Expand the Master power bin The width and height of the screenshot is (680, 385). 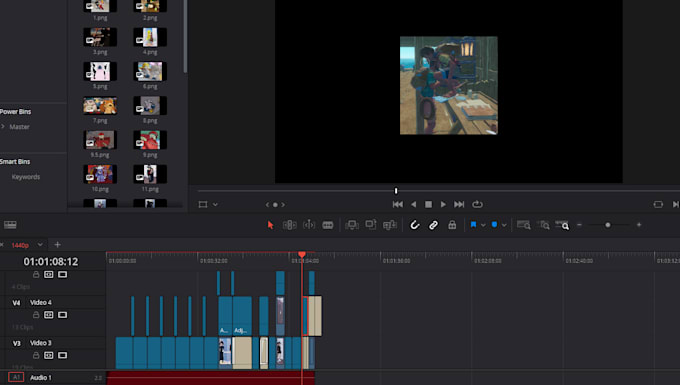[3, 127]
